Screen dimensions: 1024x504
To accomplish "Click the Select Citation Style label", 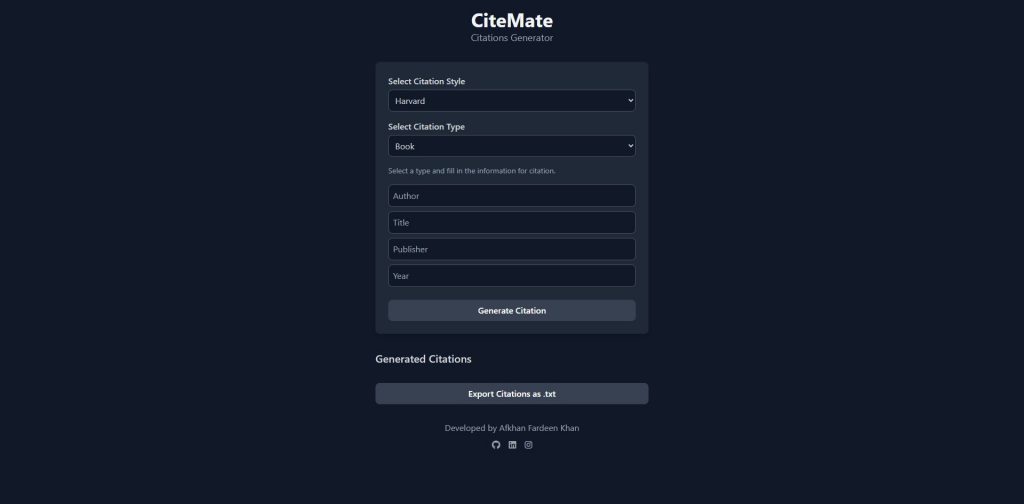I will pyautogui.click(x=426, y=81).
